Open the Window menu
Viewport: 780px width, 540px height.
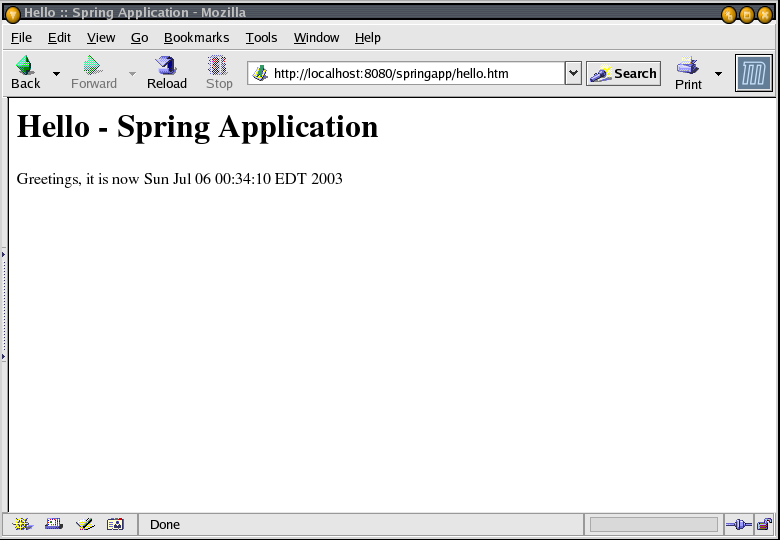pos(316,38)
